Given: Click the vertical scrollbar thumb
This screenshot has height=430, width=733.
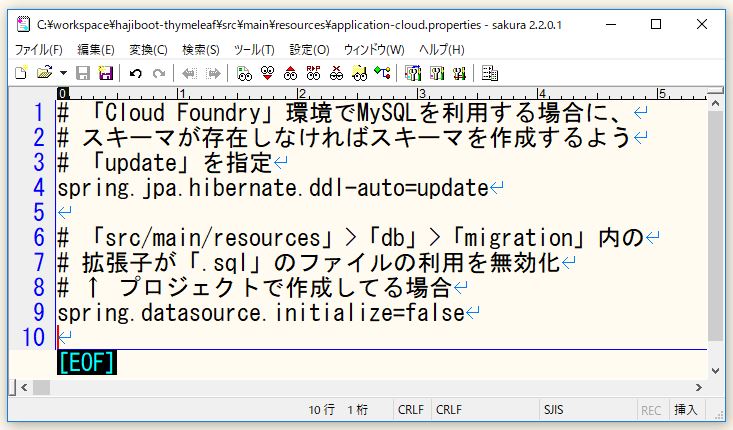Looking at the screenshot, I should click(x=715, y=226).
